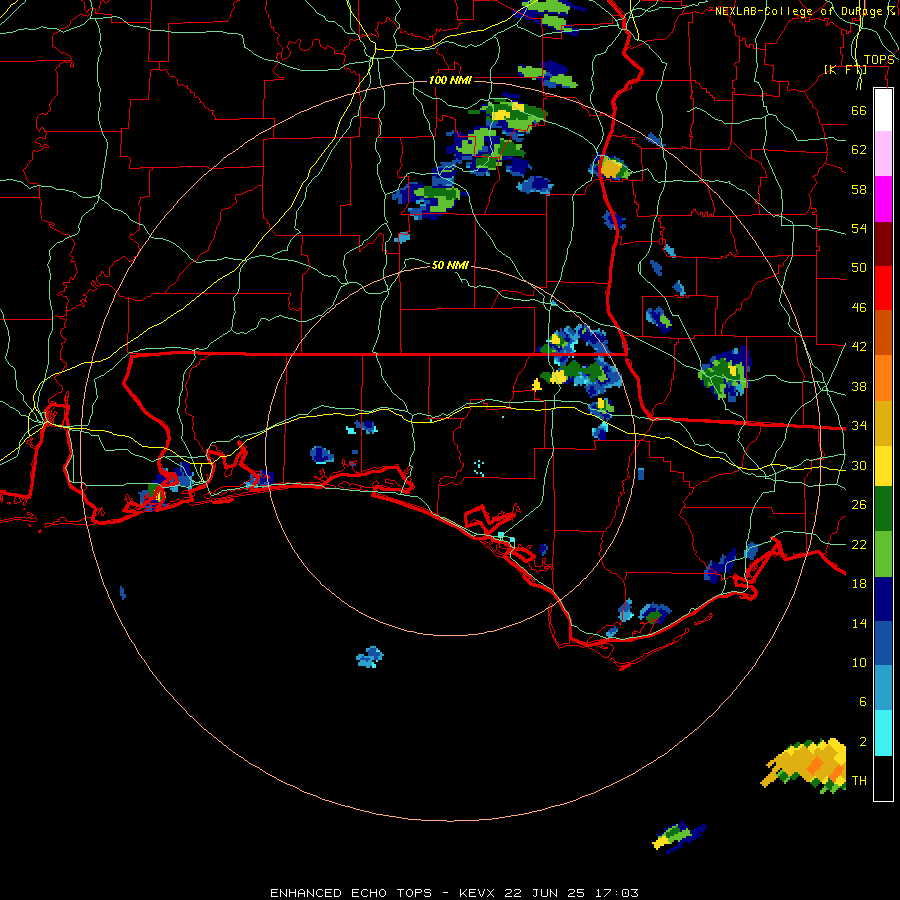Click the "22 JUN 25" date in caption
Image resolution: width=900 pixels, height=900 pixels.
coord(545,893)
